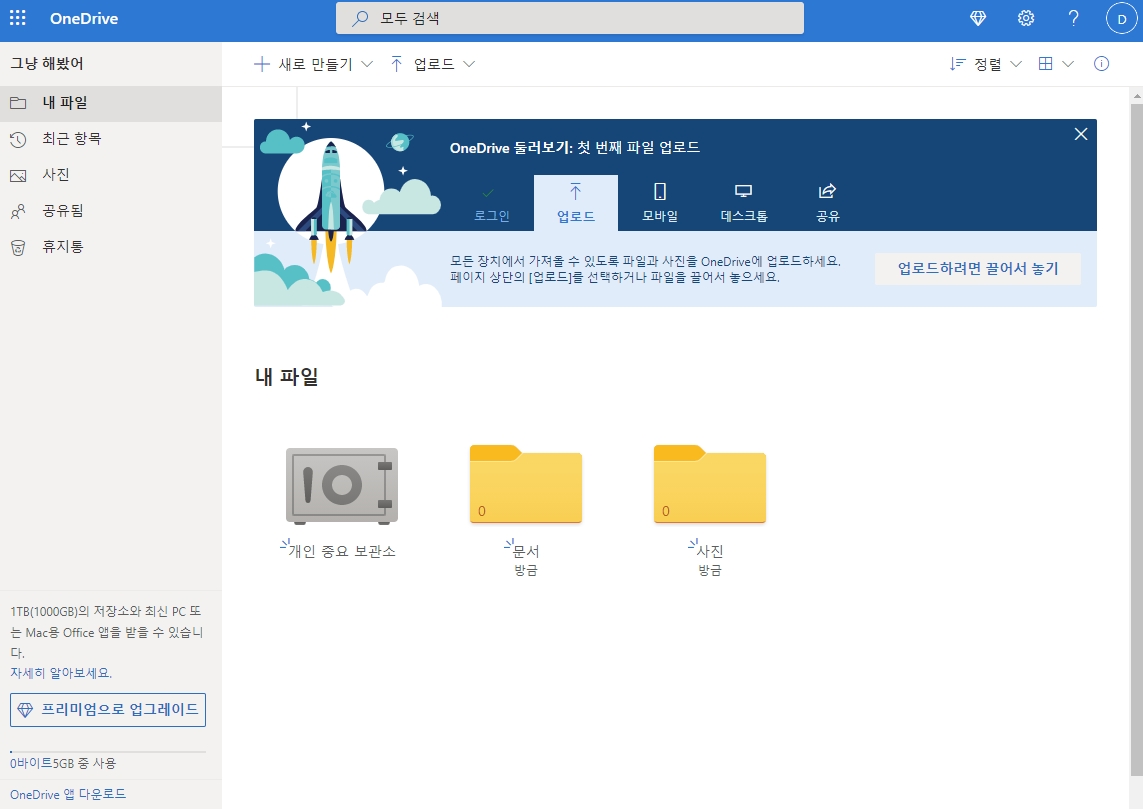
Task: Click the 0바이트5GB 중 사용 storage link
Action: 63,764
